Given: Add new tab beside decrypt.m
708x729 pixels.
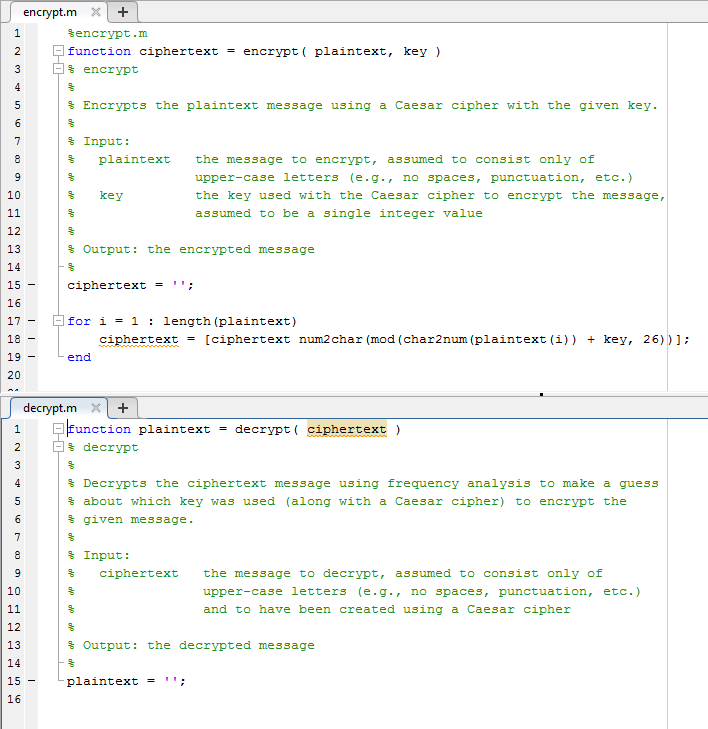Looking at the screenshot, I should click(123, 408).
